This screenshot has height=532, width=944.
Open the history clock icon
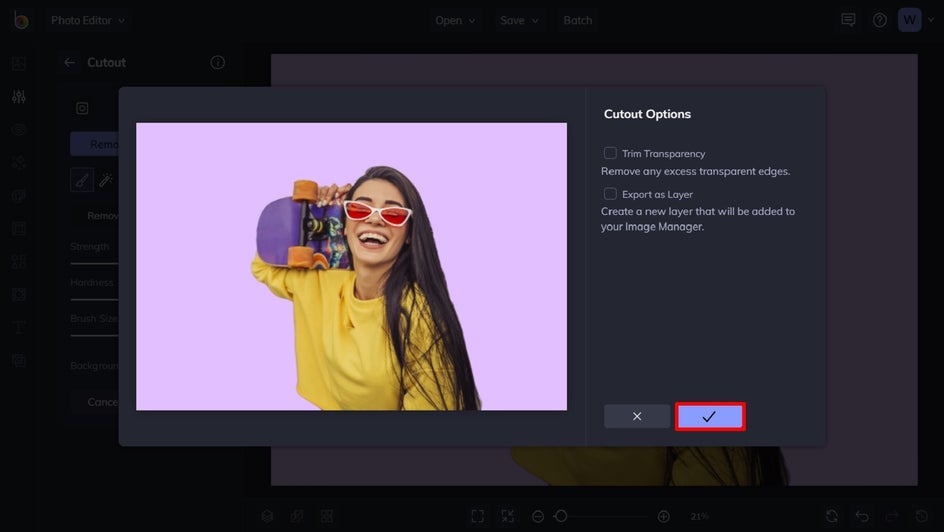tap(922, 516)
